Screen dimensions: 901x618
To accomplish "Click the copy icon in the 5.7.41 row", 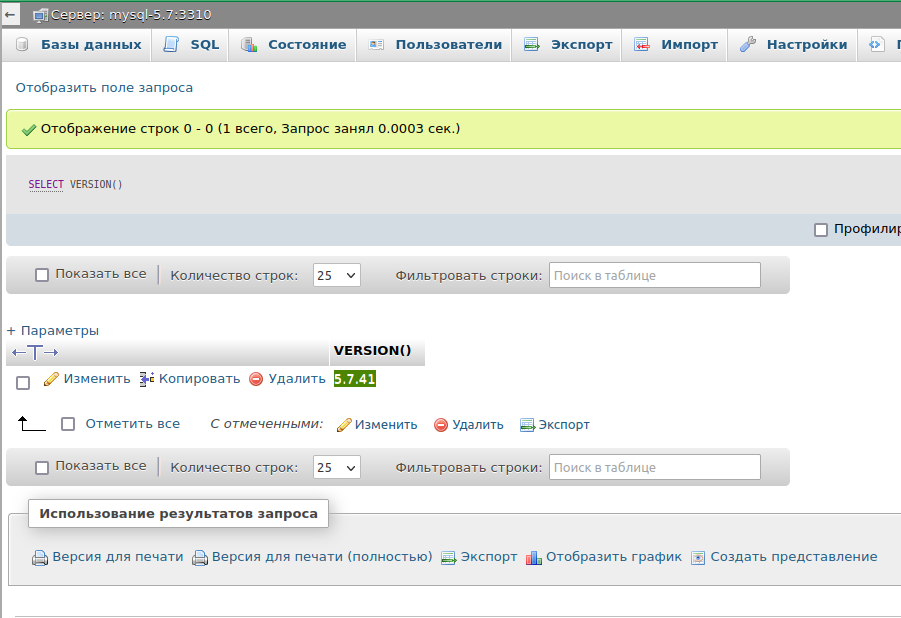I will pos(147,379).
